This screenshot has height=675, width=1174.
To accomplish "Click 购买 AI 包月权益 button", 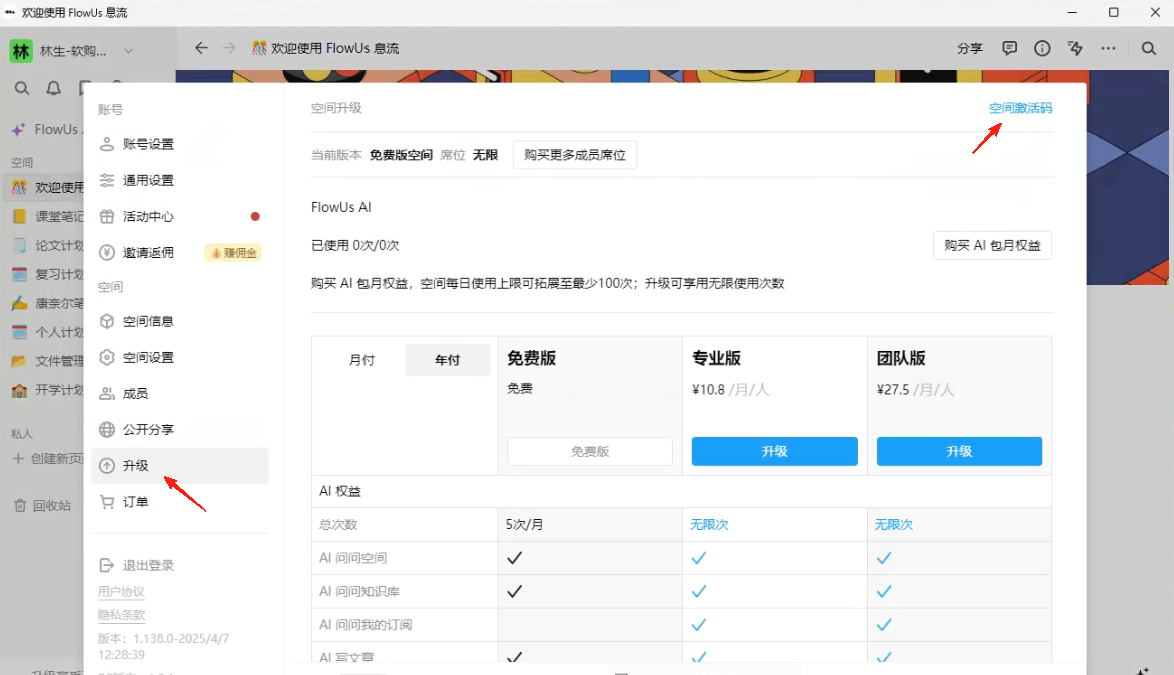I will [x=992, y=245].
